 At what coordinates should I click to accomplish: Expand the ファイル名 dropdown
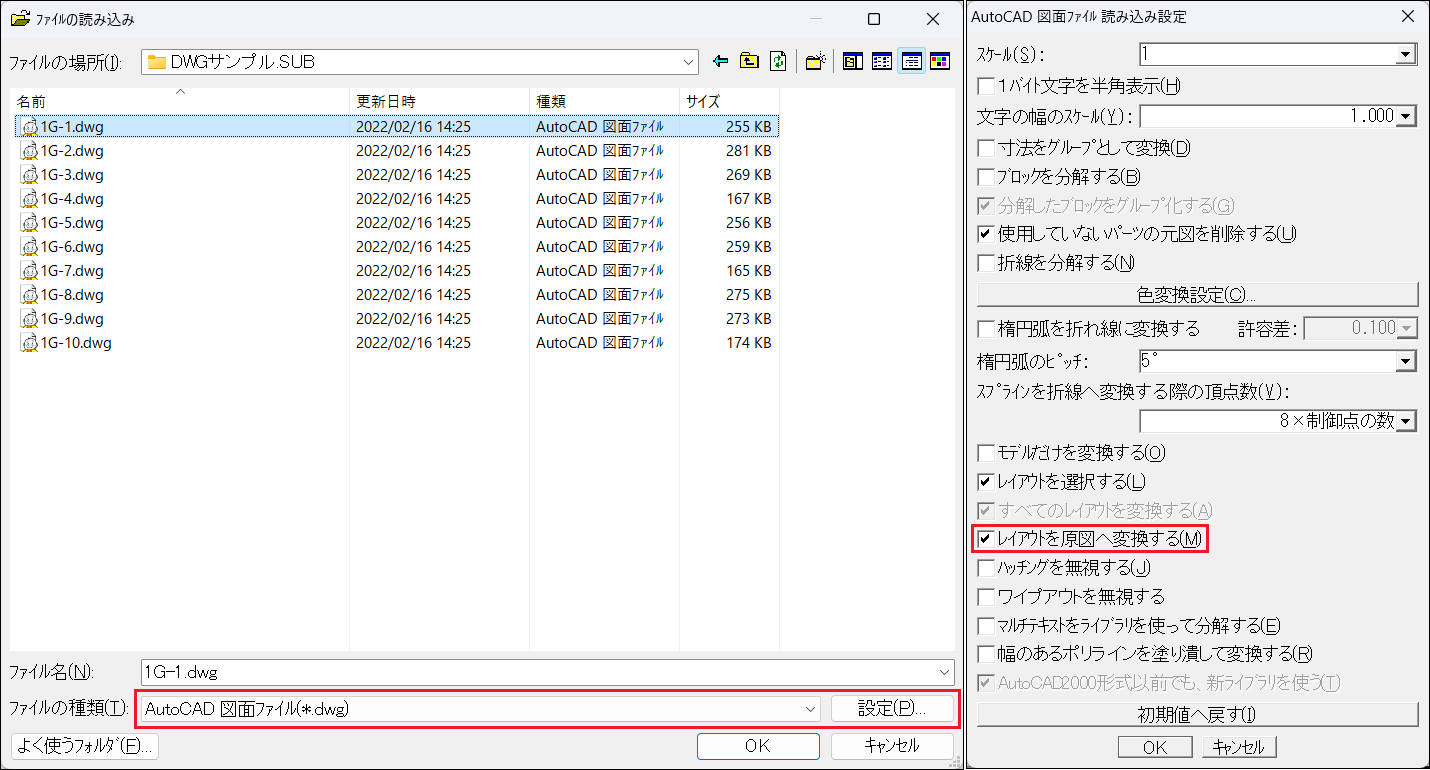point(945,672)
